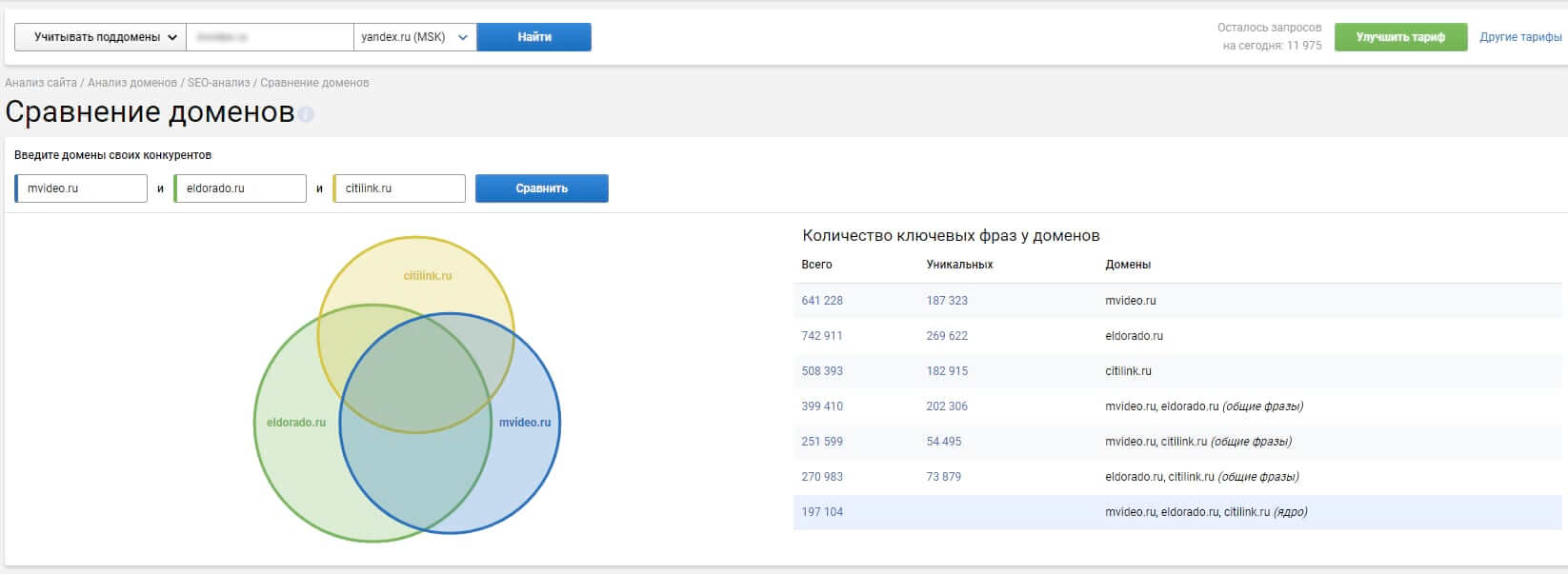
Task: Click the blurred domain search field
Action: (270, 37)
